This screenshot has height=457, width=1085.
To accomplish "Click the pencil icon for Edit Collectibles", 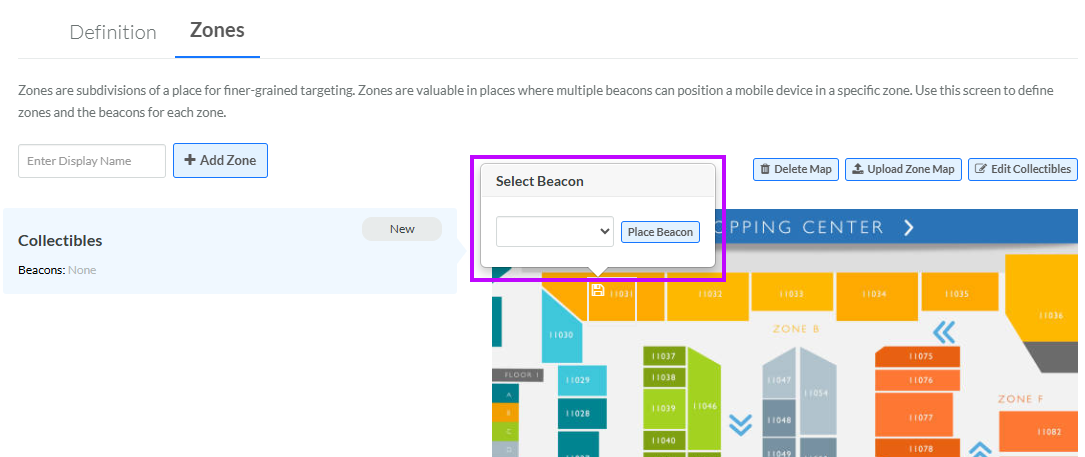I will pyautogui.click(x=980, y=169).
